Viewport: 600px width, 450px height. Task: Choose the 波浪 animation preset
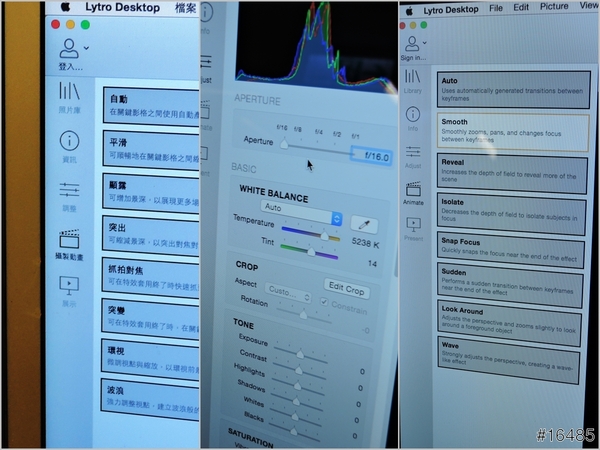[150, 399]
